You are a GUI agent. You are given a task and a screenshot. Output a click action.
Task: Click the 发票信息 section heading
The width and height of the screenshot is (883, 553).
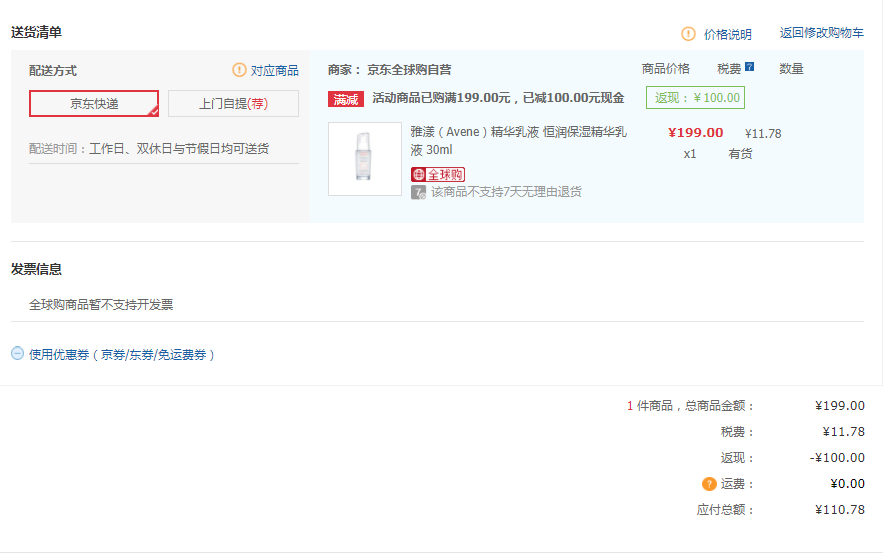pos(37,269)
